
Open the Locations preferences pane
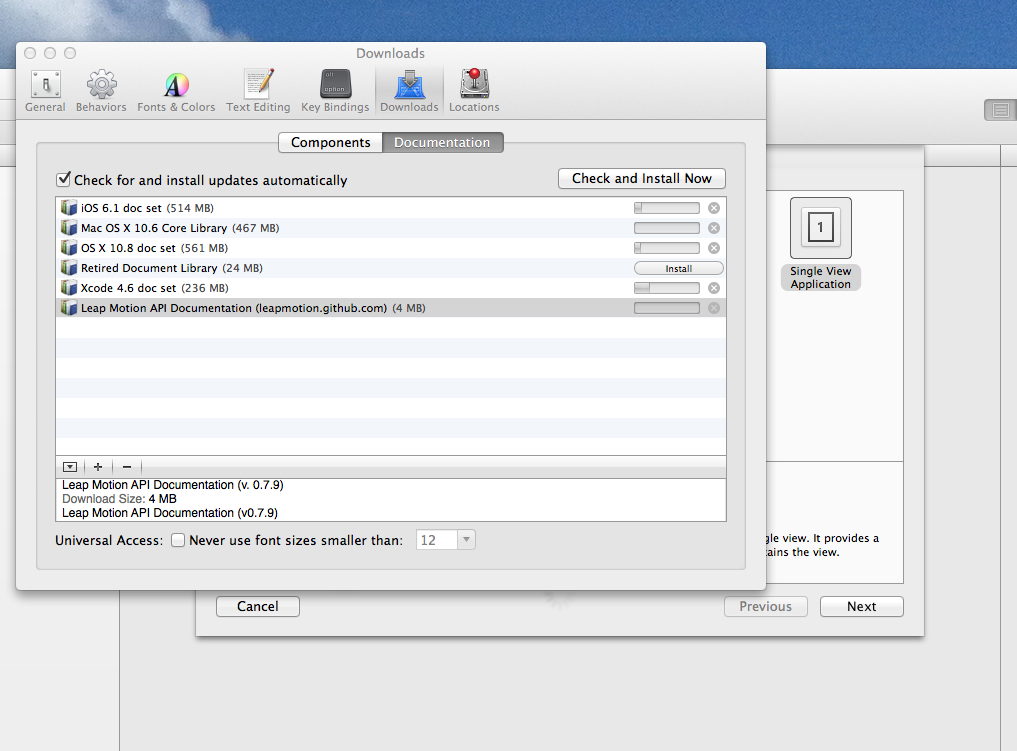point(474,91)
